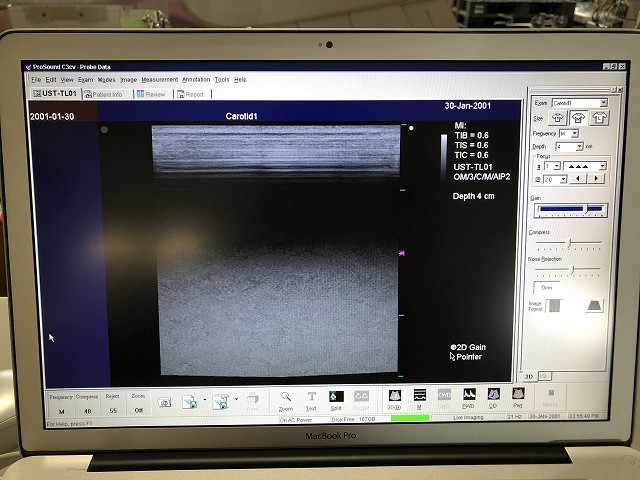
Task: Select the Text annotation tool
Action: (311, 401)
